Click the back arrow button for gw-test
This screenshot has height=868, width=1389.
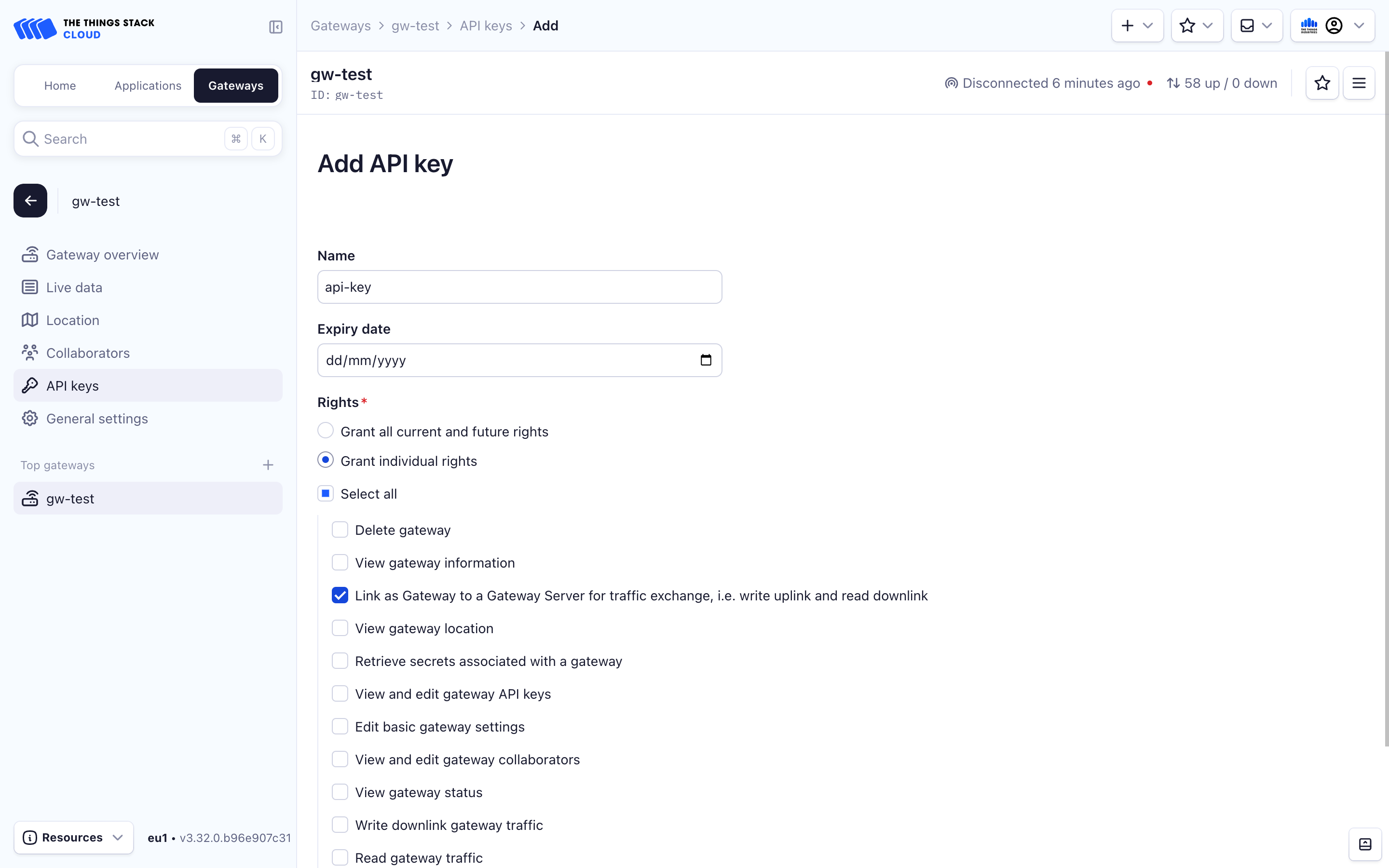(30, 200)
